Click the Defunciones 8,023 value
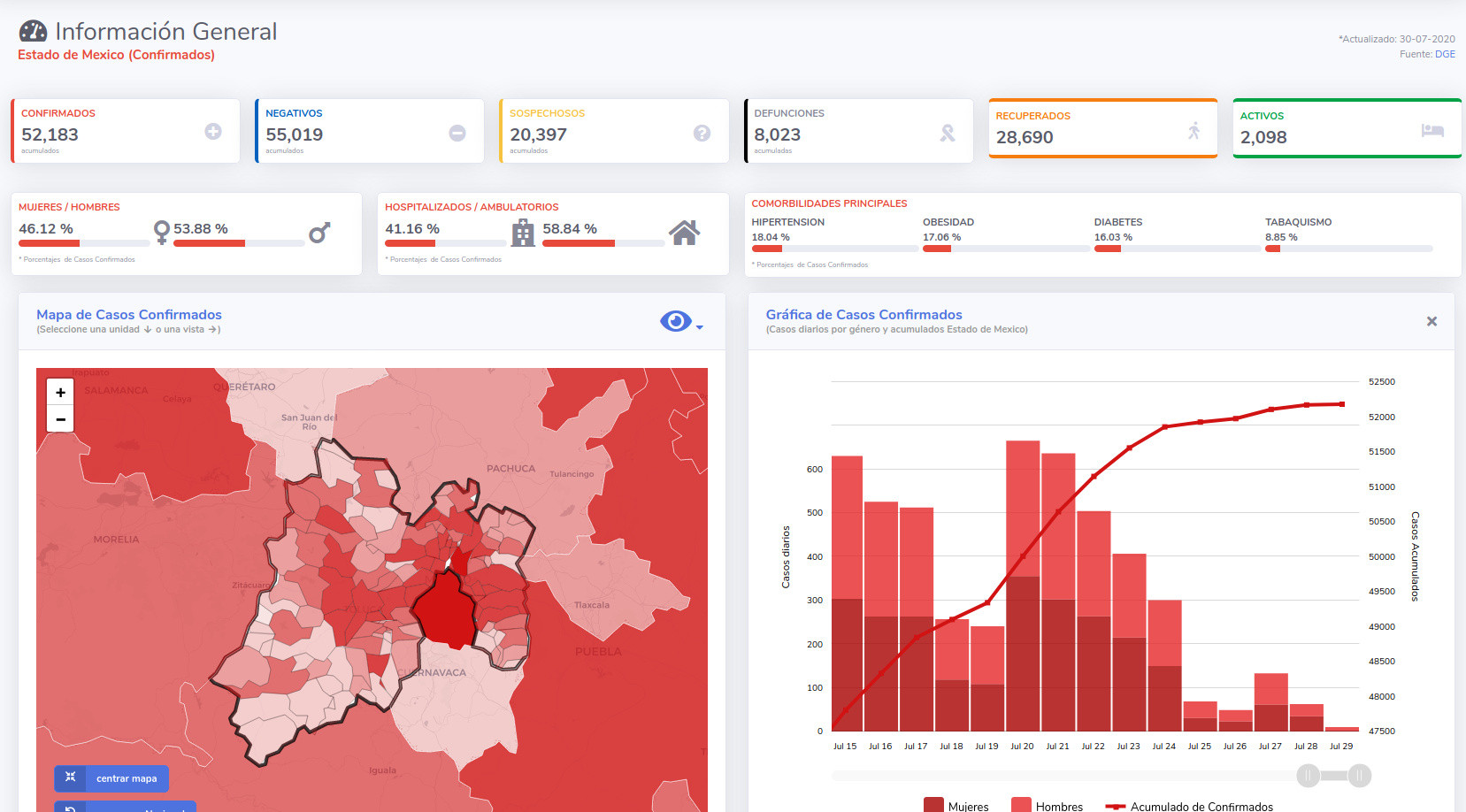Screen dimensions: 1466x812 click(x=777, y=134)
